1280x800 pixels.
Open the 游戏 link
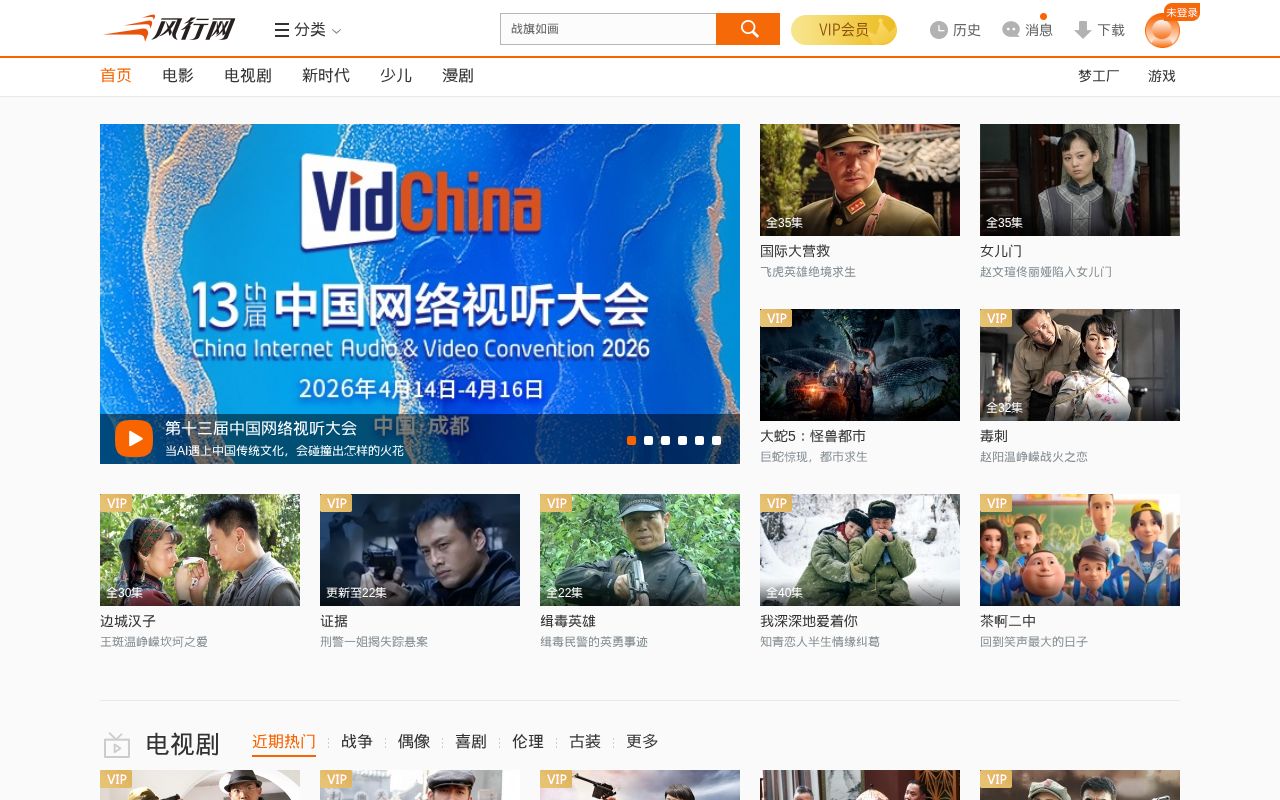coord(1162,76)
